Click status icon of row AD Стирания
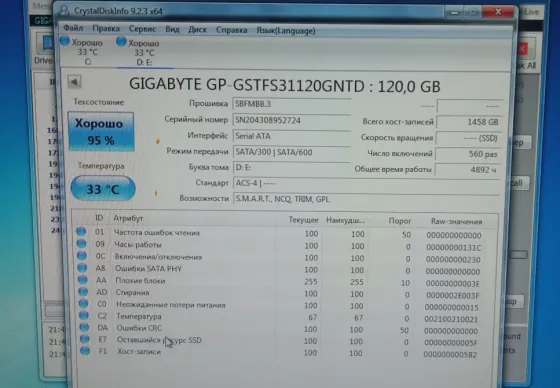 point(83,292)
